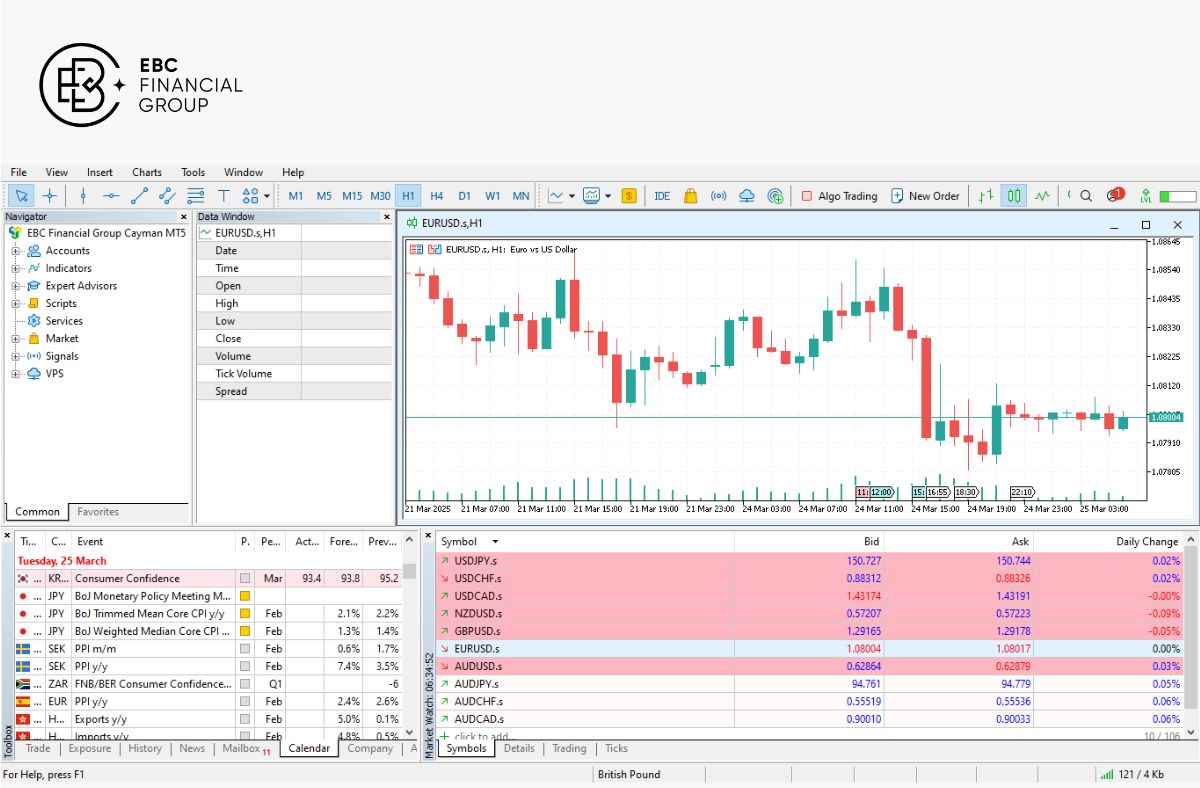
Task: Toggle Algo Trading
Action: [x=839, y=196]
